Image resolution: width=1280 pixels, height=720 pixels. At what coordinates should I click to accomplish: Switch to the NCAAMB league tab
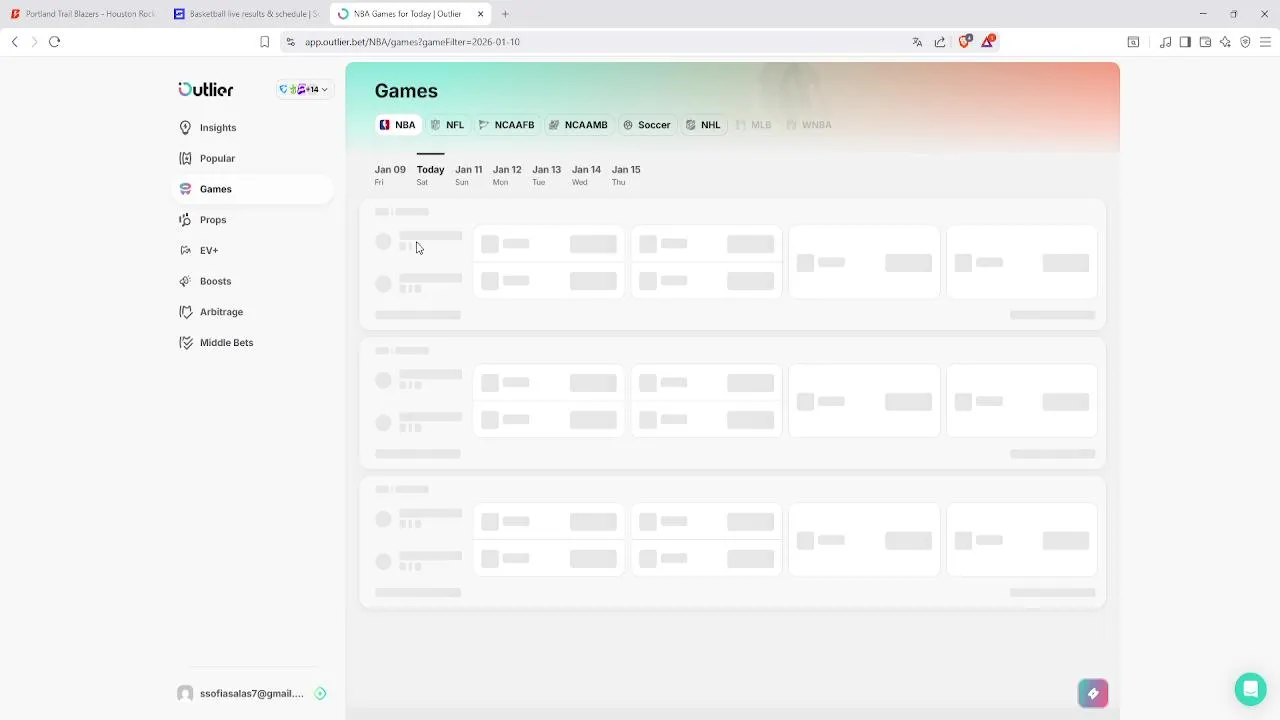click(578, 125)
